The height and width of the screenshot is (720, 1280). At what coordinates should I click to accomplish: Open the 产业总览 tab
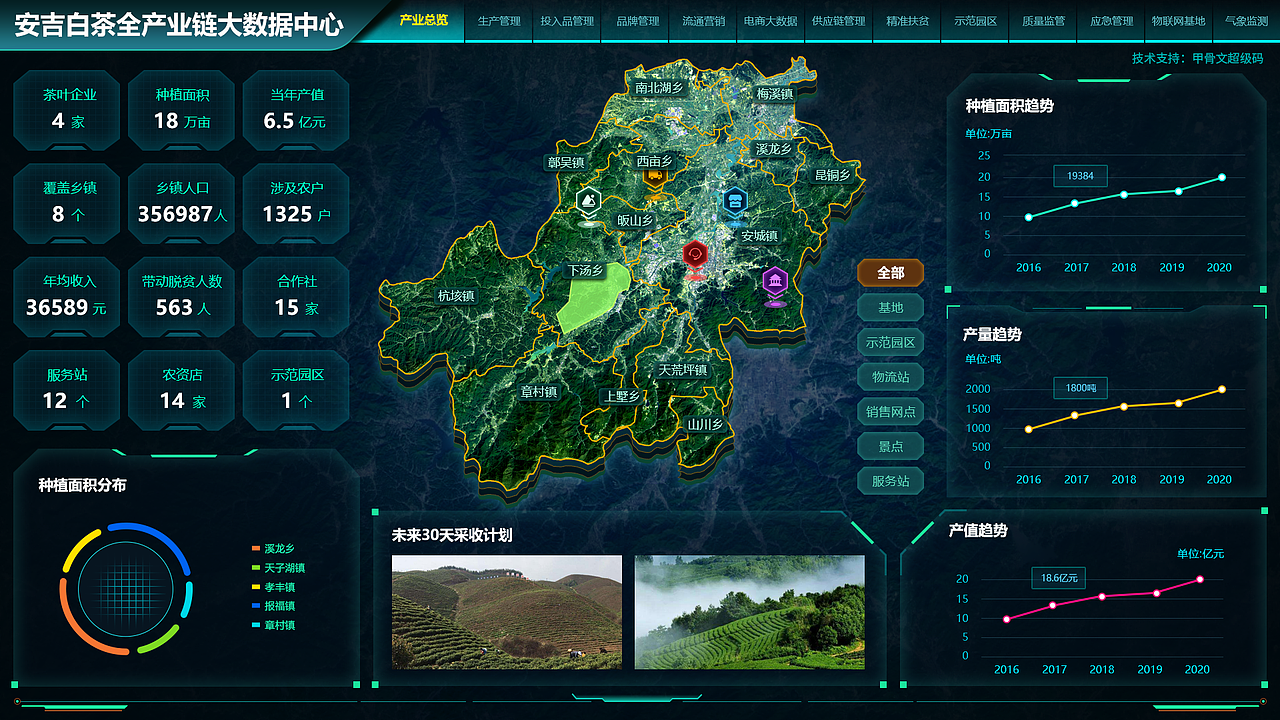click(424, 20)
